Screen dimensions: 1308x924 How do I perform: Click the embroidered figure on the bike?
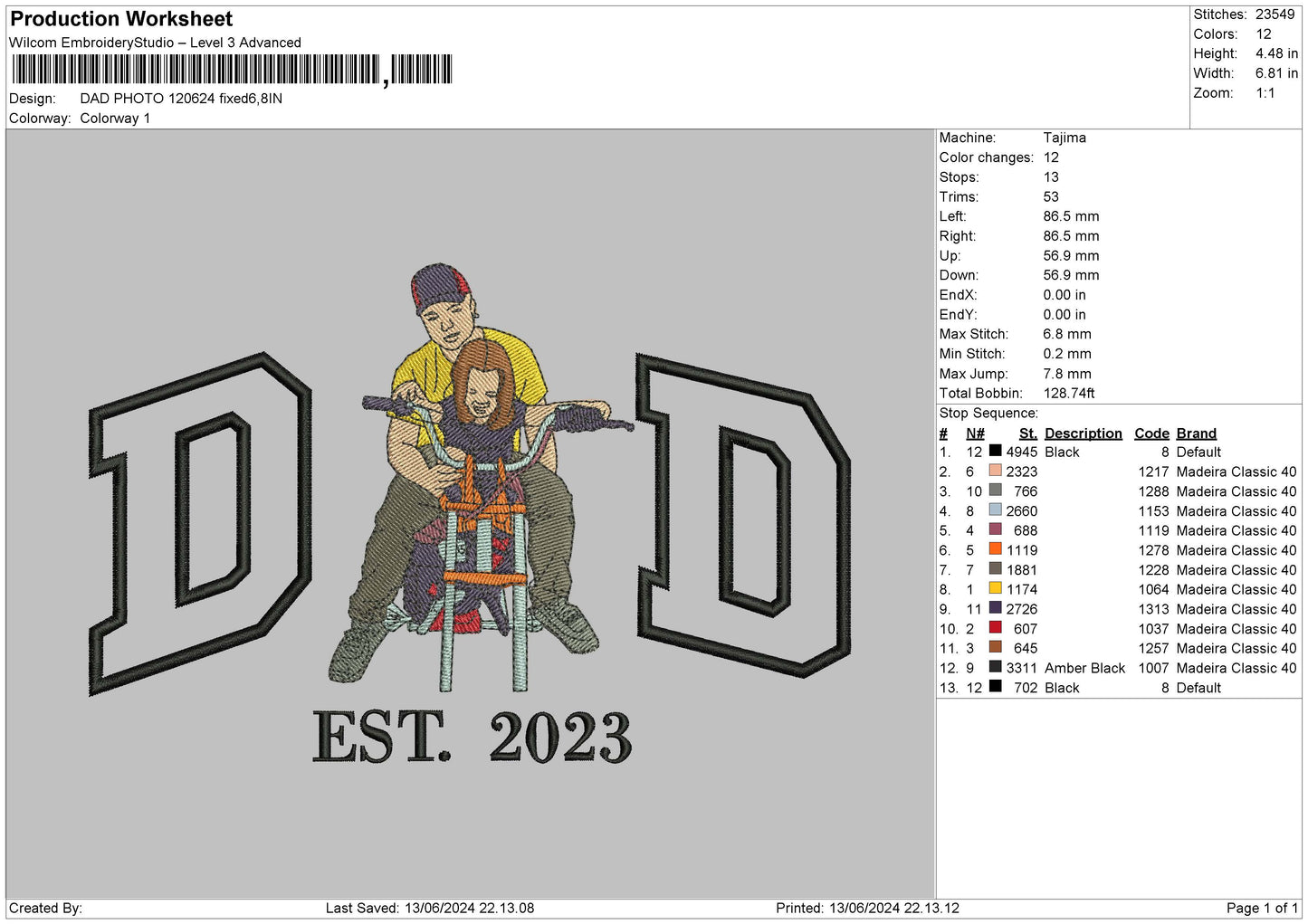480,478
